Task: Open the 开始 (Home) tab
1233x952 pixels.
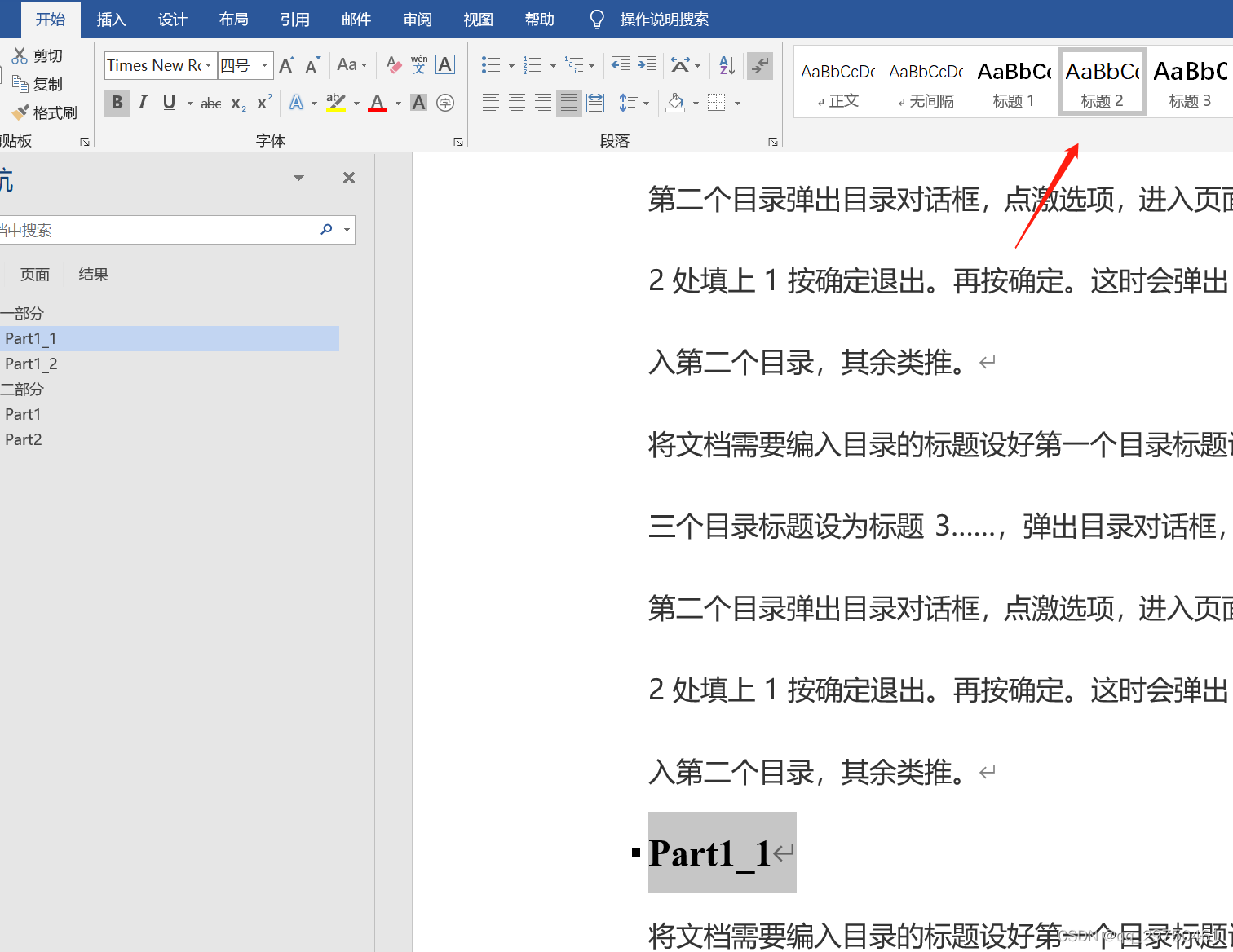Action: 51,20
